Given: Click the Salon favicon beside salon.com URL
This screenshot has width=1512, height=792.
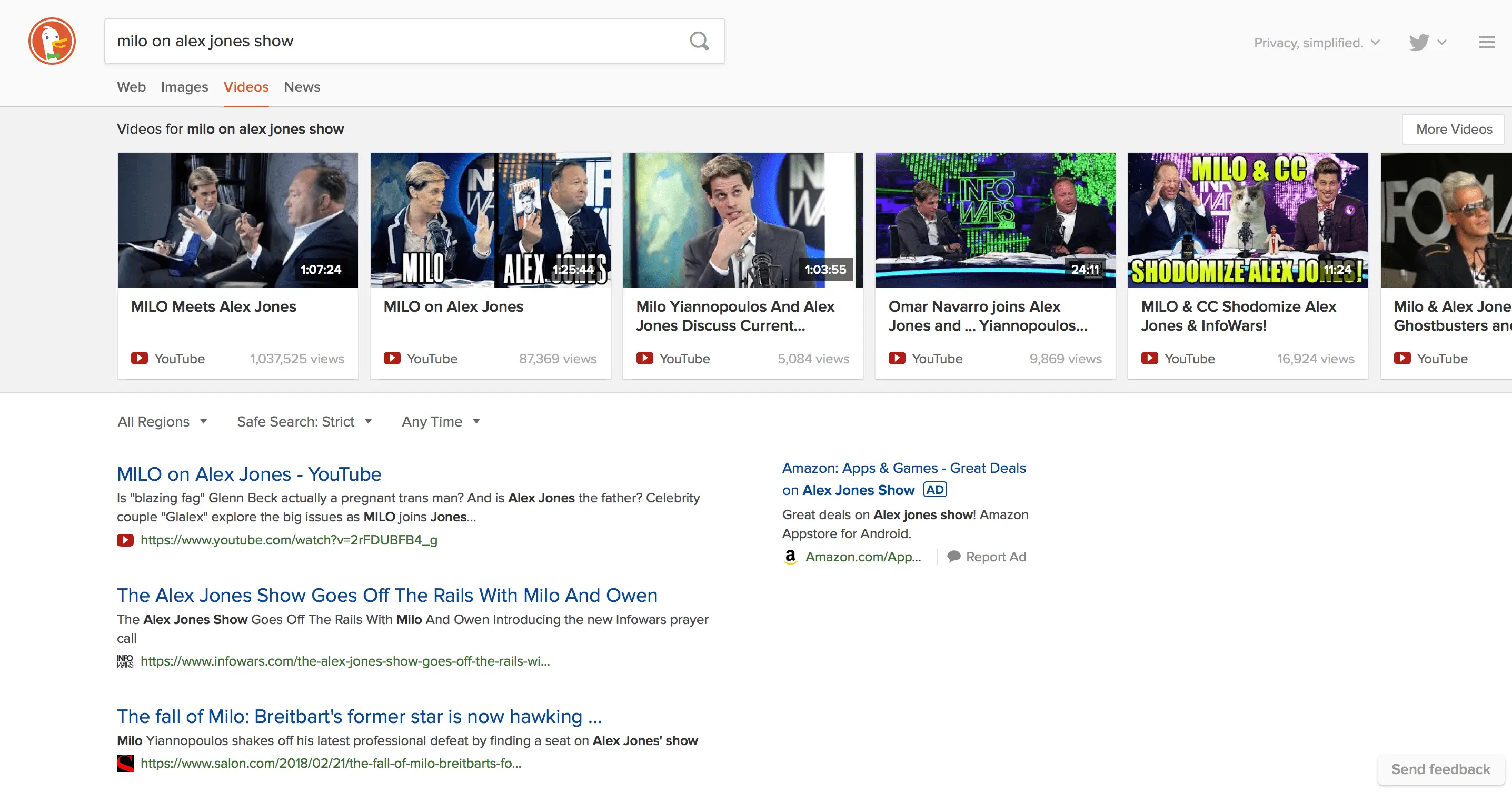Looking at the screenshot, I should tap(125, 763).
